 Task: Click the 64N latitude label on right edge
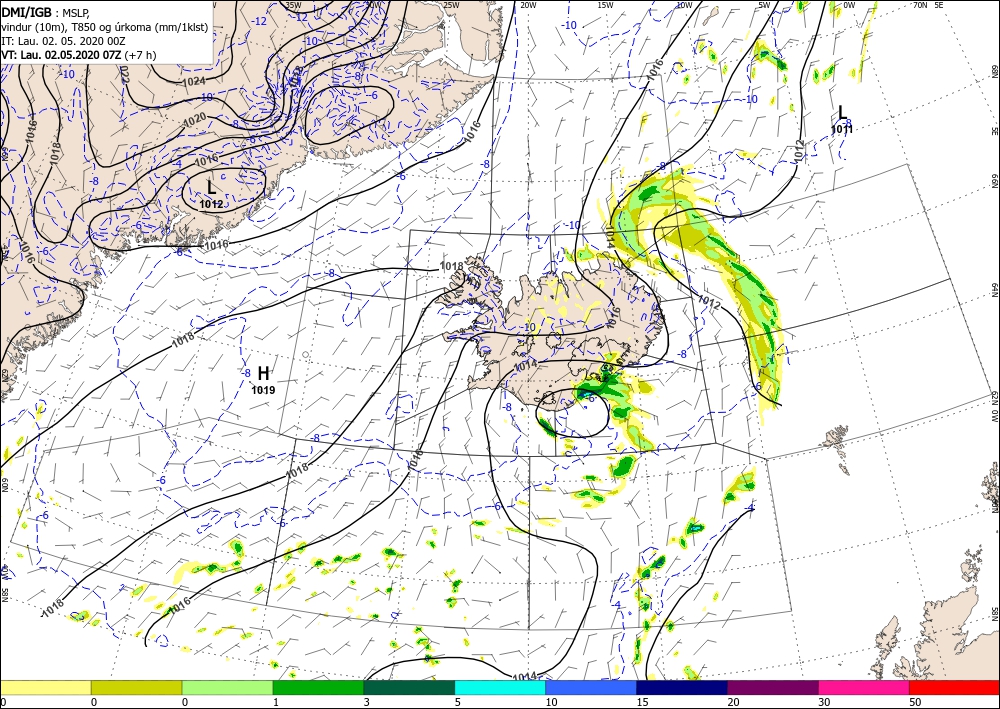click(994, 290)
